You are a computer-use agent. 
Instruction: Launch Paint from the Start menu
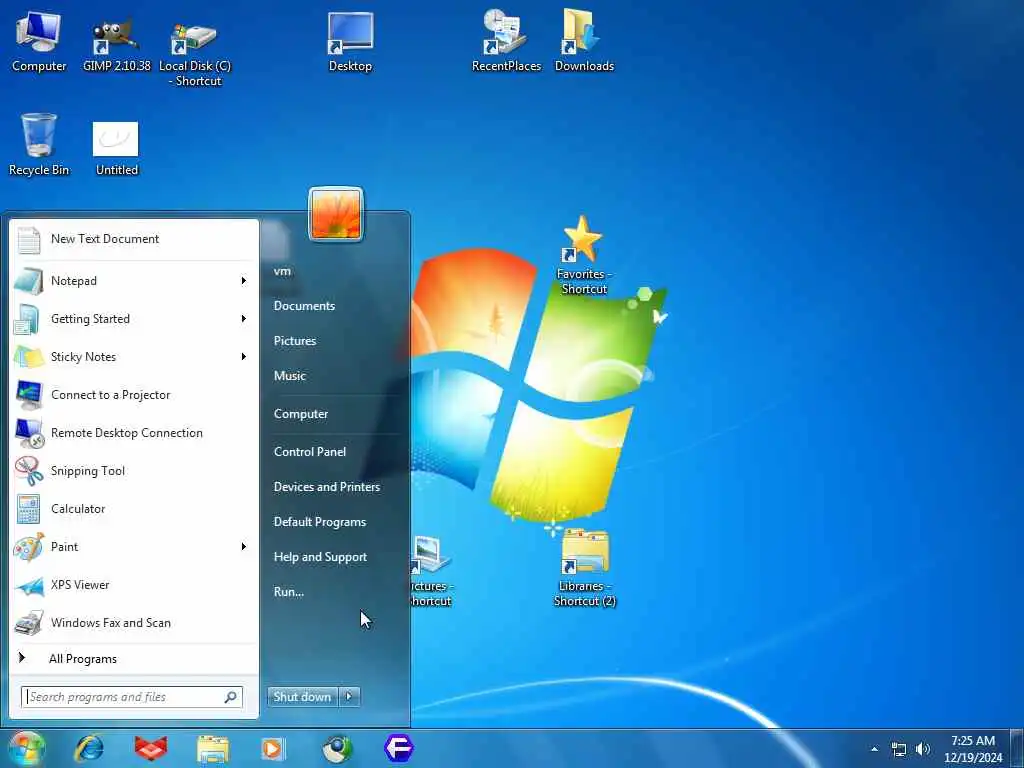click(124, 547)
